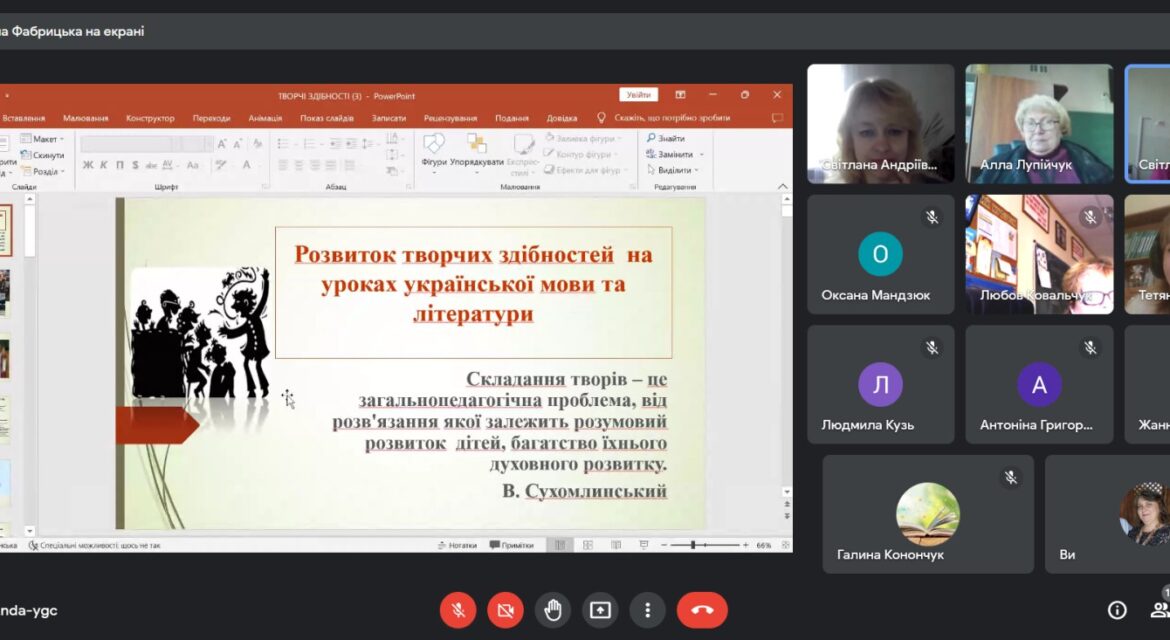
Task: Adjust the zoom slider in PowerPoint status bar
Action: click(693, 545)
